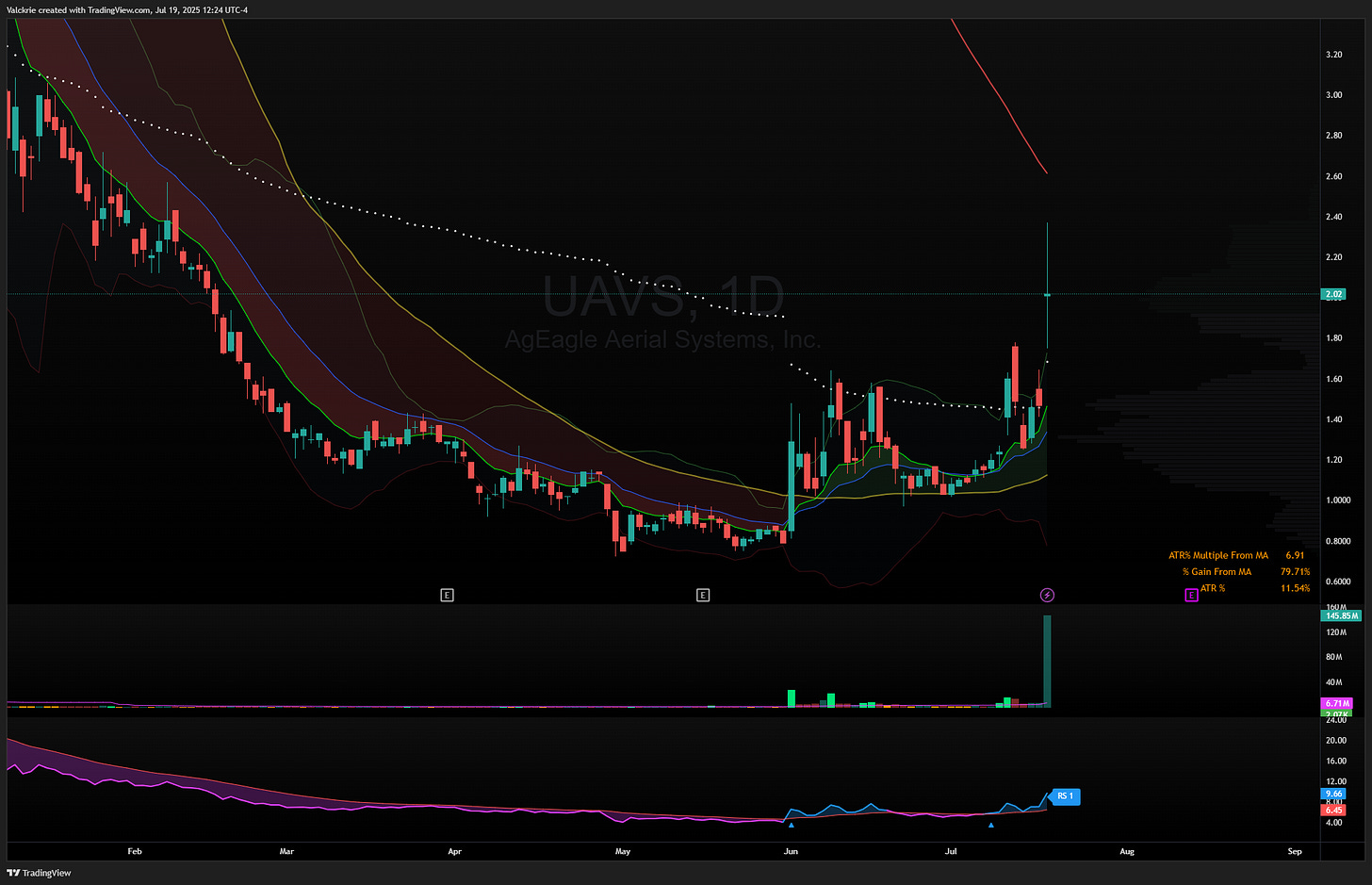The width and height of the screenshot is (1372, 885).
Task: Click the 11.54% ATR value
Action: tap(1295, 588)
